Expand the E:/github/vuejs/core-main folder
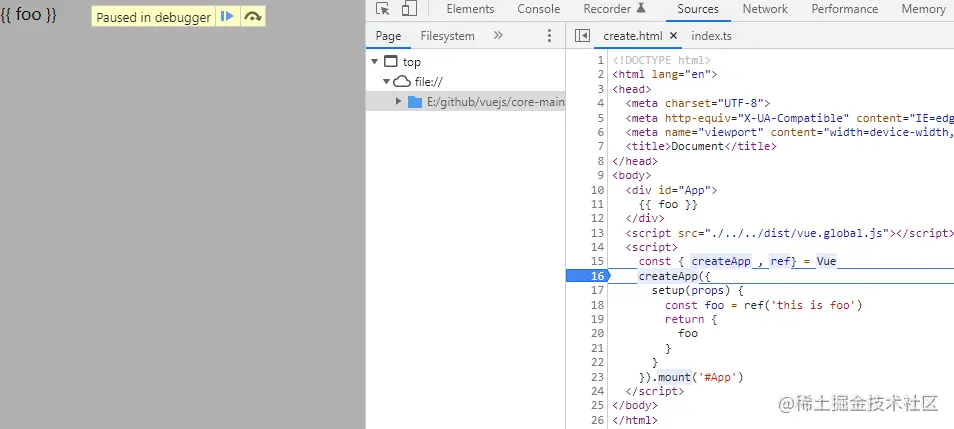Viewport: 954px width, 429px height. click(x=399, y=101)
